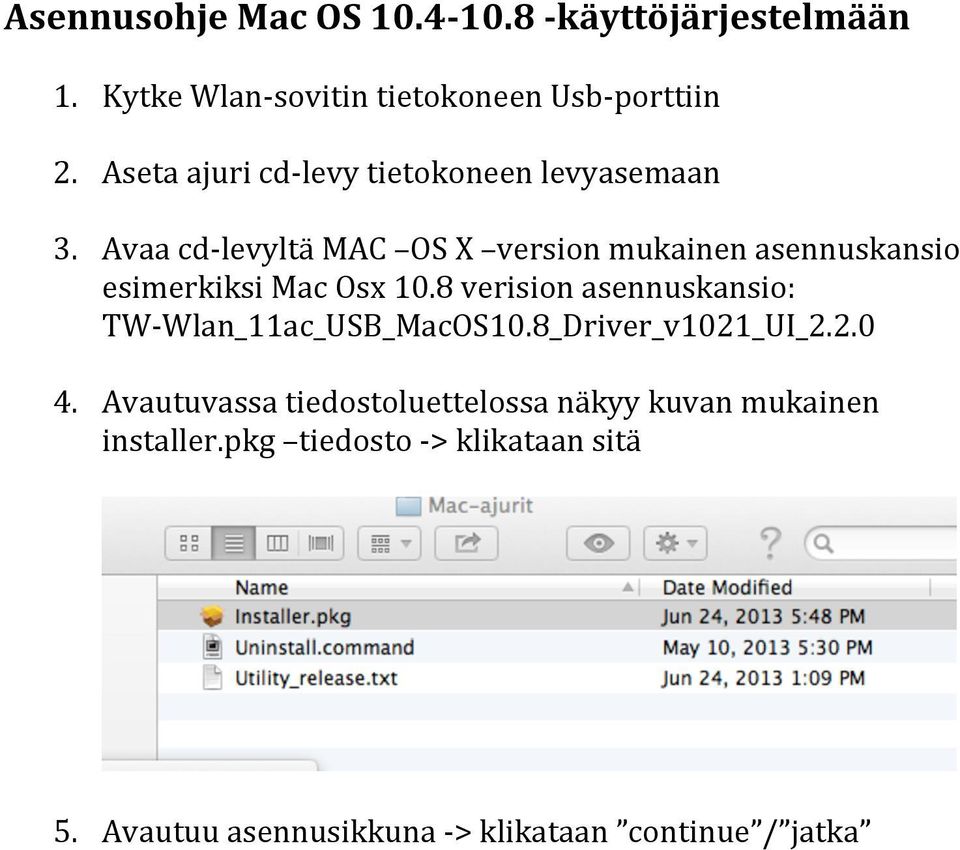The width and height of the screenshot is (960, 850).
Task: Click the Finder search field
Action: click(882, 543)
